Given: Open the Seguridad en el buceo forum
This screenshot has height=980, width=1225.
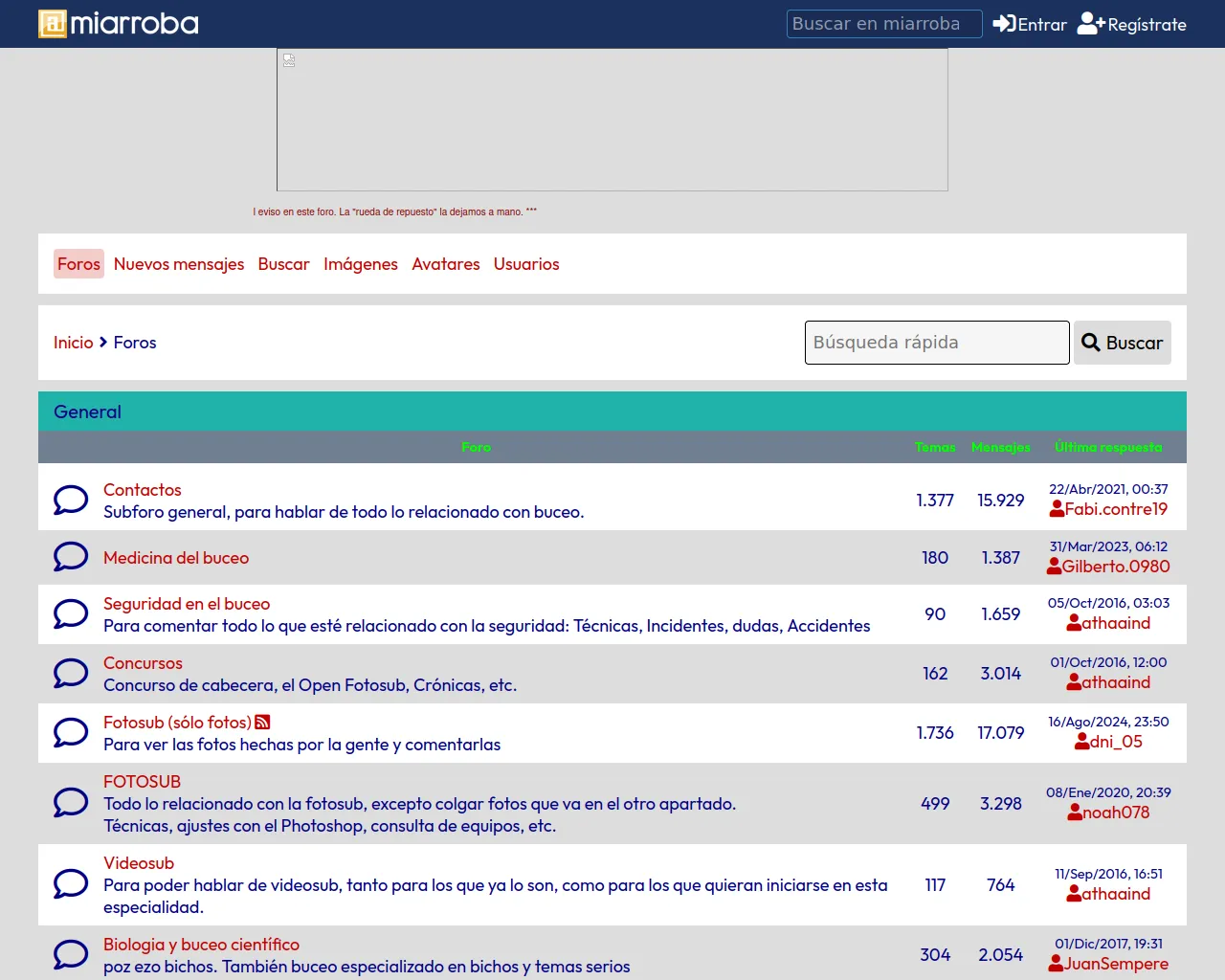Looking at the screenshot, I should click(x=187, y=604).
